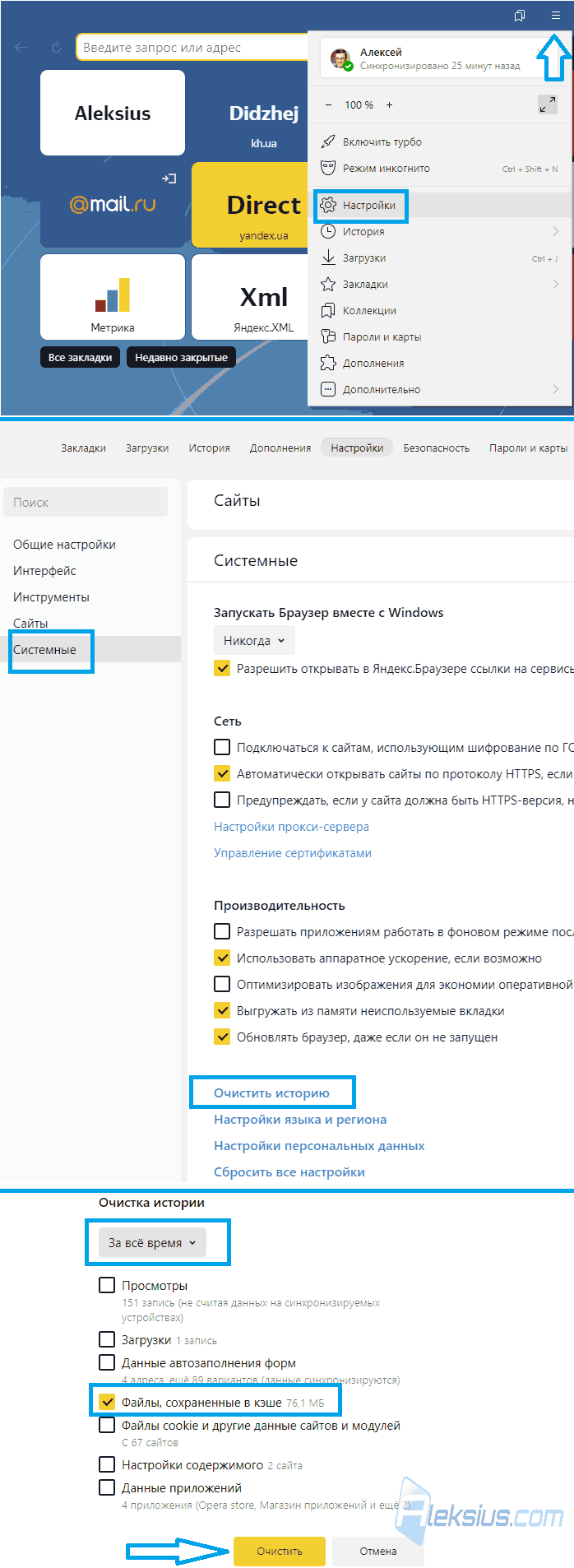Open the Метрика chart tile
Viewport: 574px width, 1568px height.
click(113, 297)
